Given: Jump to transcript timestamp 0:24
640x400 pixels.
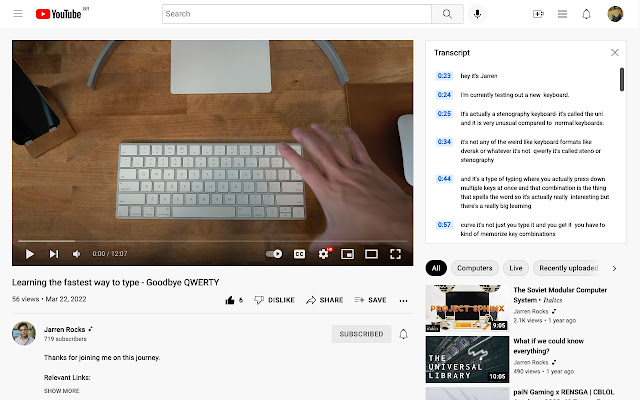Looking at the screenshot, I should [x=444, y=95].
